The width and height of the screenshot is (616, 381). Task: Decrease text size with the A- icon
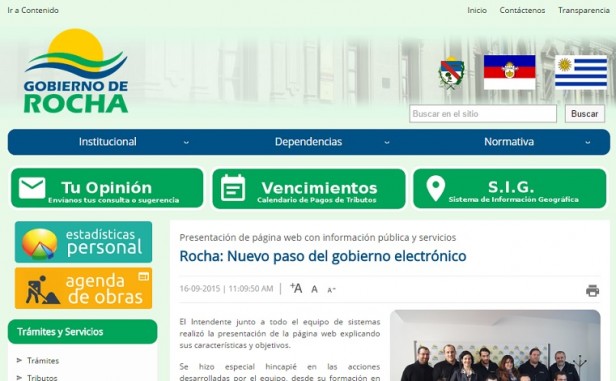(331, 290)
